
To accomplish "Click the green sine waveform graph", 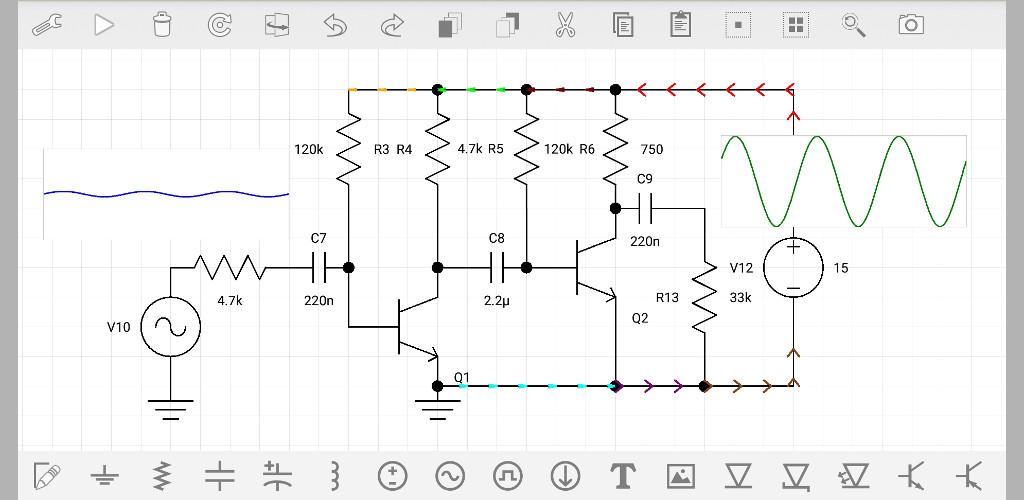I will click(843, 182).
